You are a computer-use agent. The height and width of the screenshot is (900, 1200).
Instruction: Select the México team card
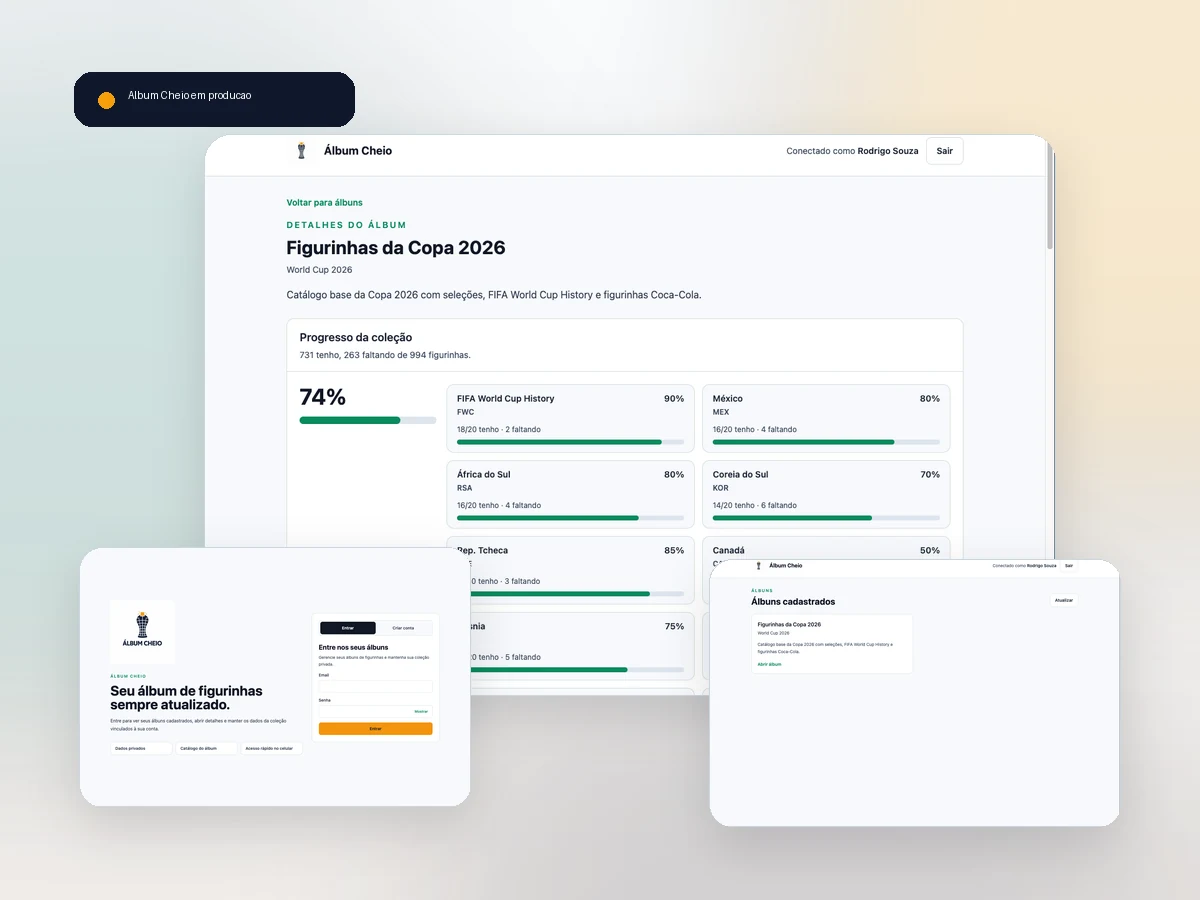pos(826,419)
